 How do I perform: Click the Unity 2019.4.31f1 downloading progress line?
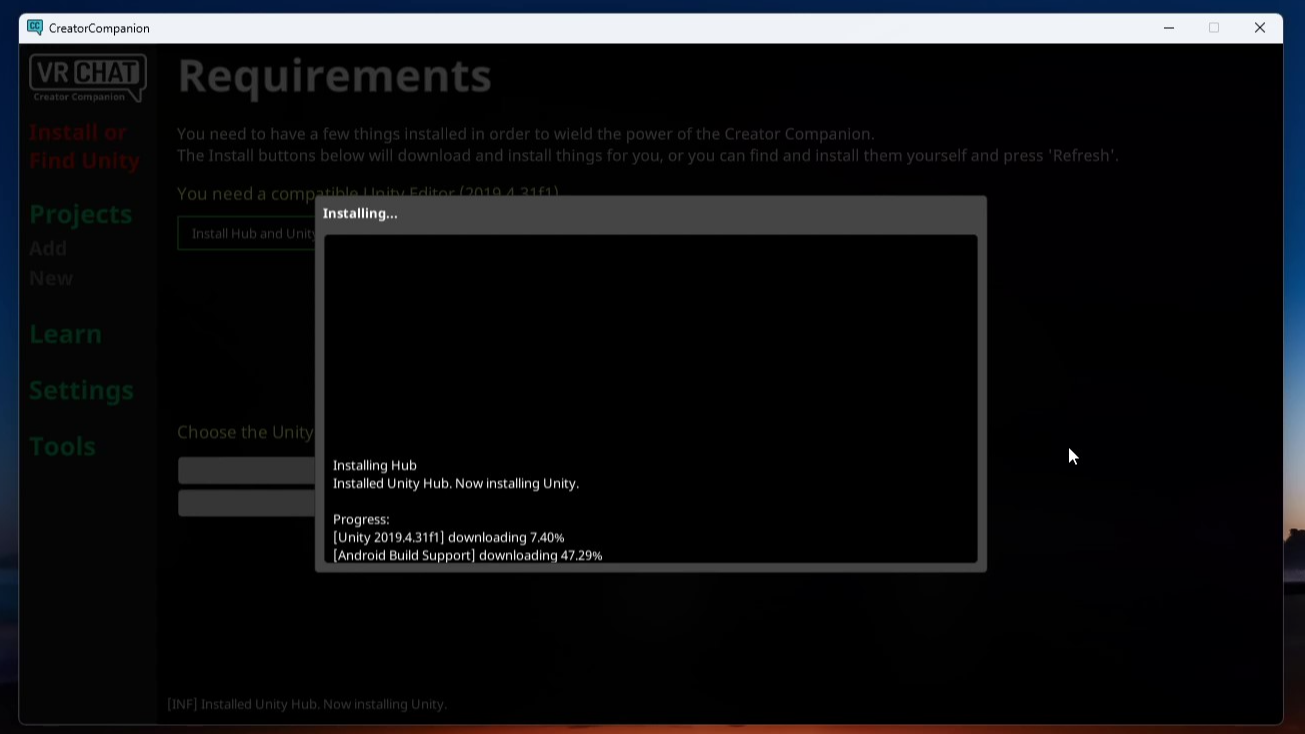click(x=449, y=537)
